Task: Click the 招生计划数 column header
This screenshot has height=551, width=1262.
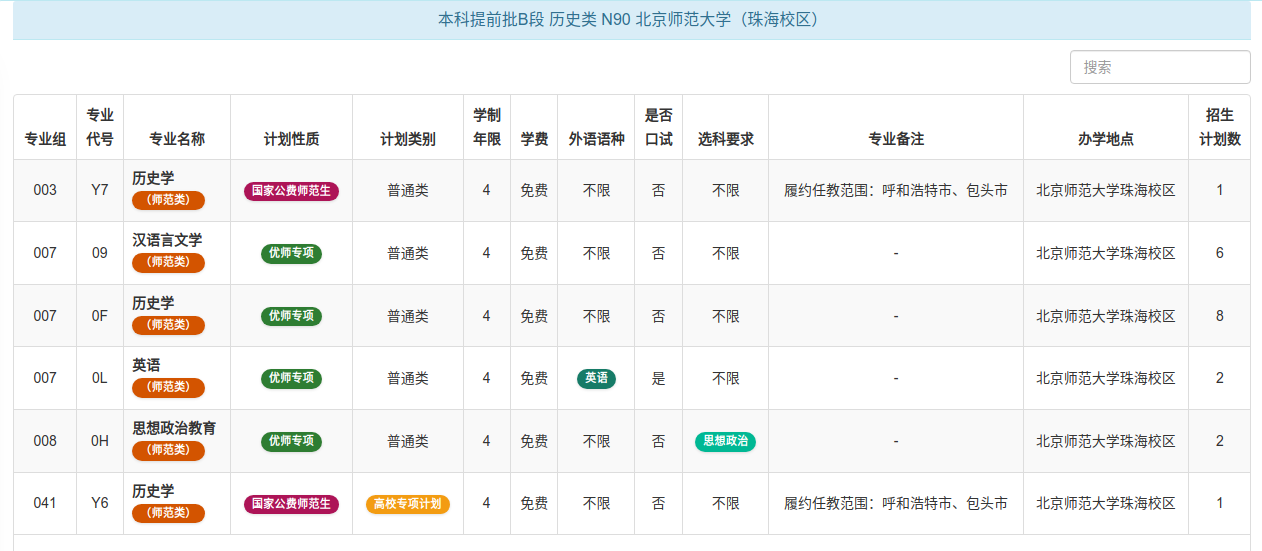Action: (1220, 127)
